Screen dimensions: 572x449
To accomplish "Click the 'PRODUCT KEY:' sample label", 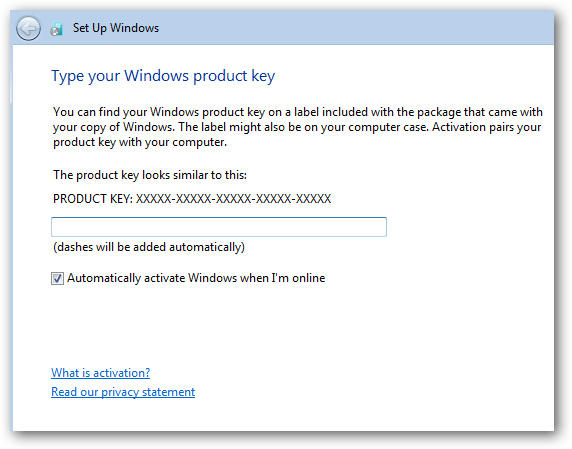I will (x=93, y=199).
